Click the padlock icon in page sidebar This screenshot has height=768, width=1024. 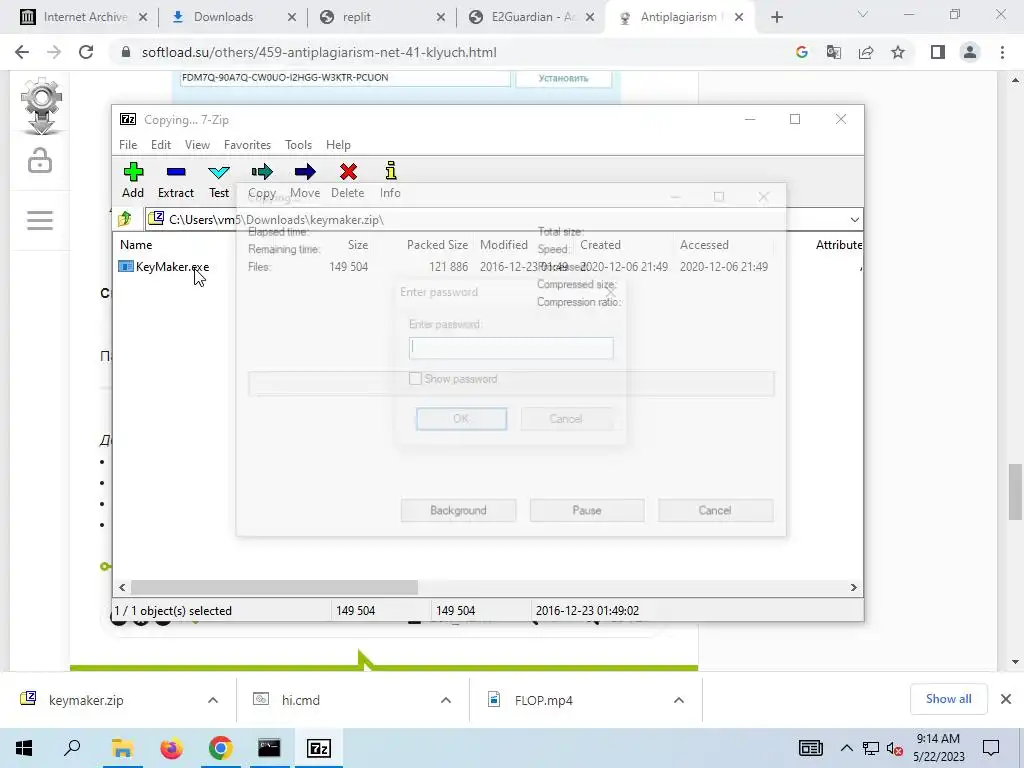(x=40, y=161)
